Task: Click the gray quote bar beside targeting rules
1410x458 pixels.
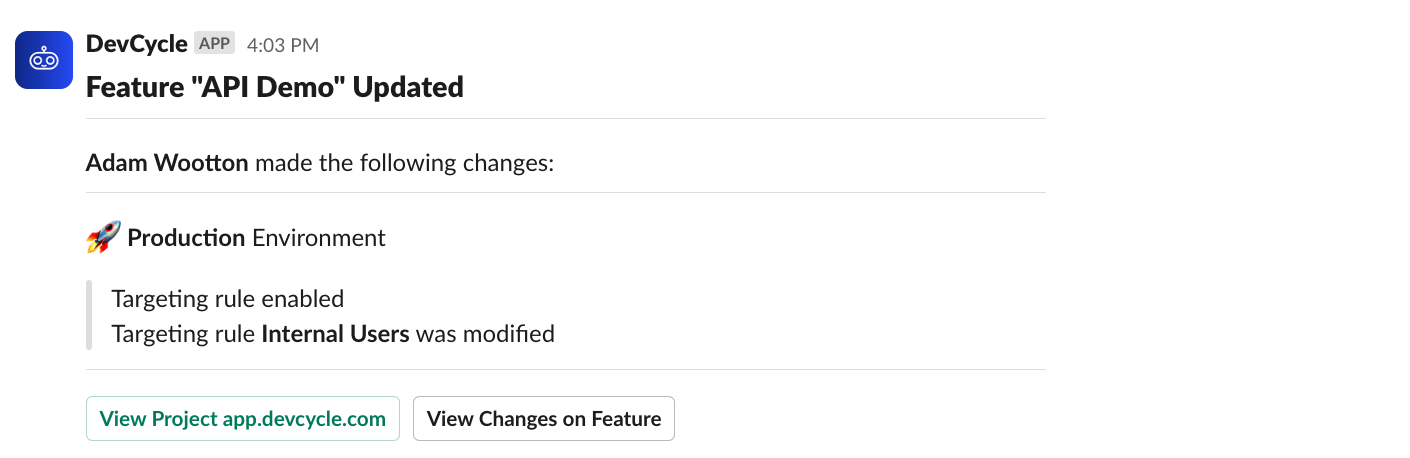Action: 89,316
